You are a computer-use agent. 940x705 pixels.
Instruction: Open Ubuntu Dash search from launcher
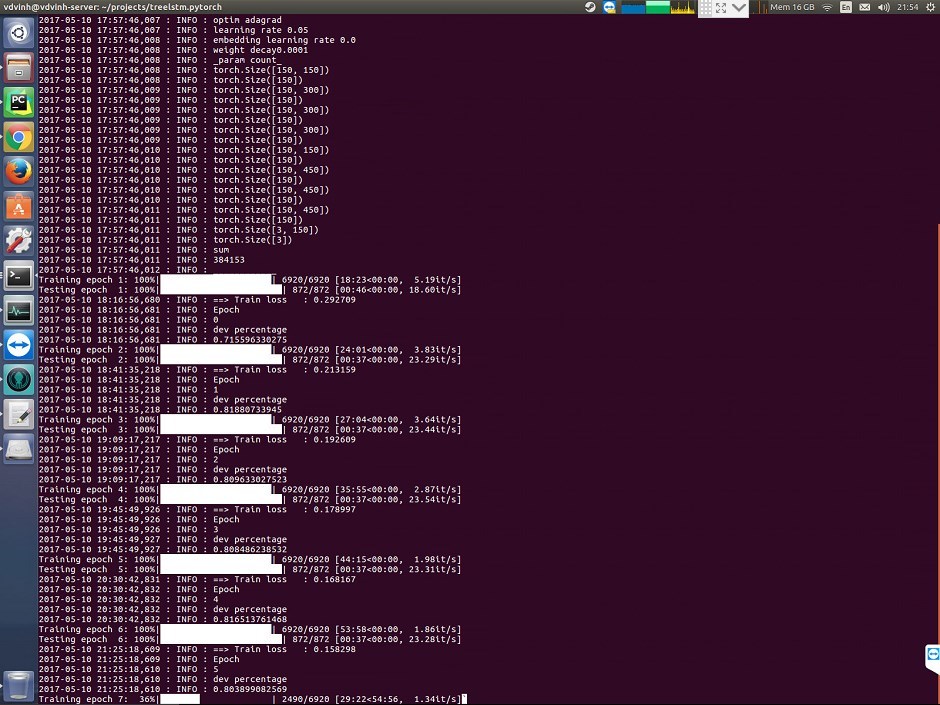[x=18, y=33]
